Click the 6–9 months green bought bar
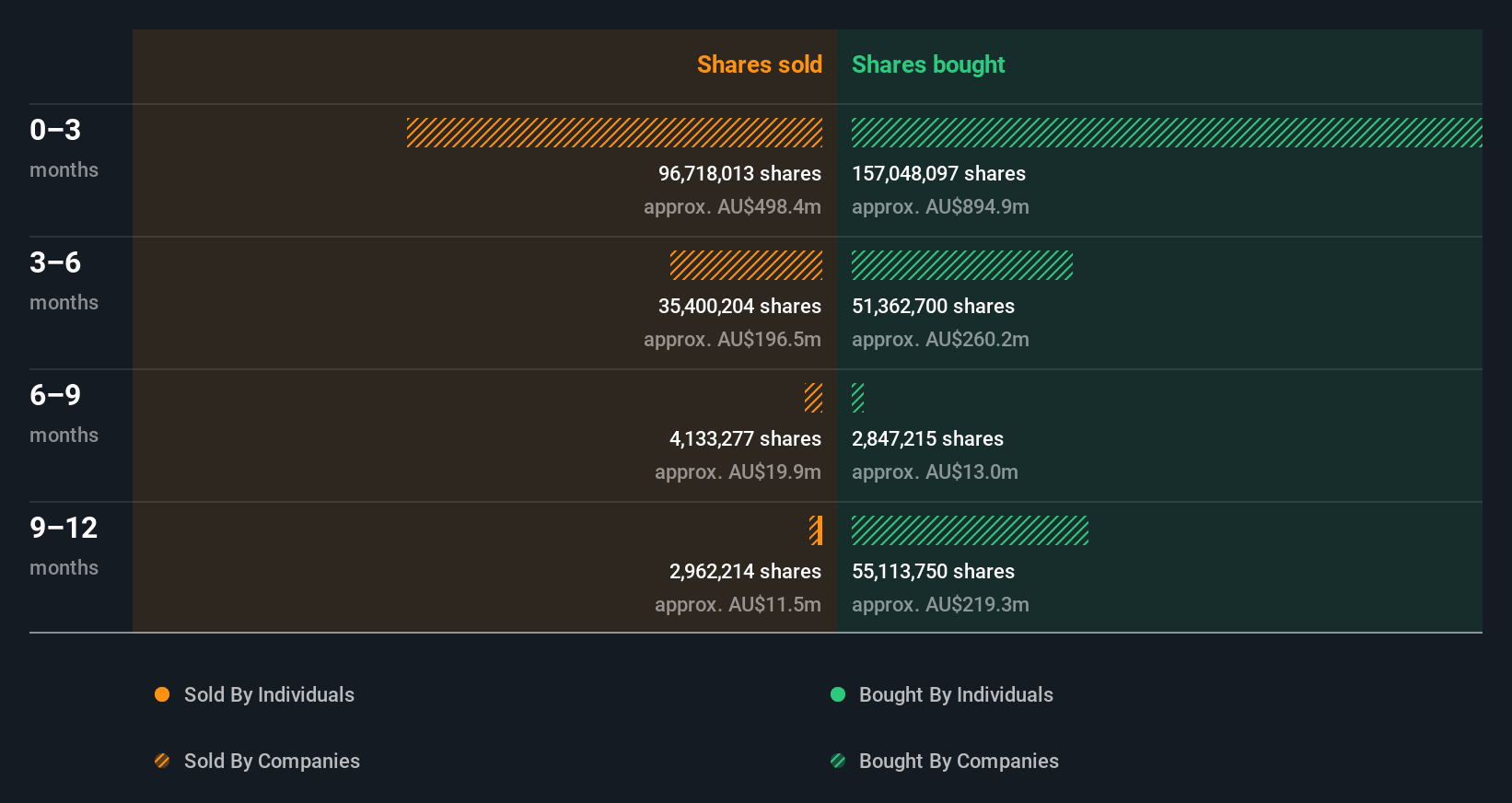 [x=858, y=398]
